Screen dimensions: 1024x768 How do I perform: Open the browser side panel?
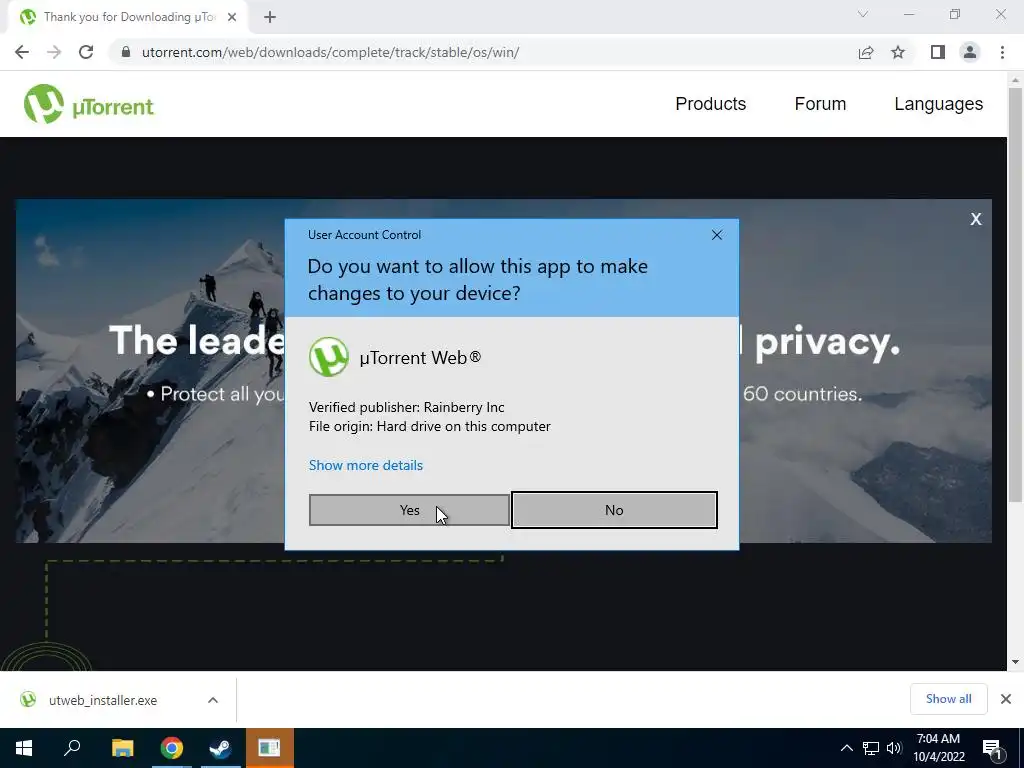[938, 52]
